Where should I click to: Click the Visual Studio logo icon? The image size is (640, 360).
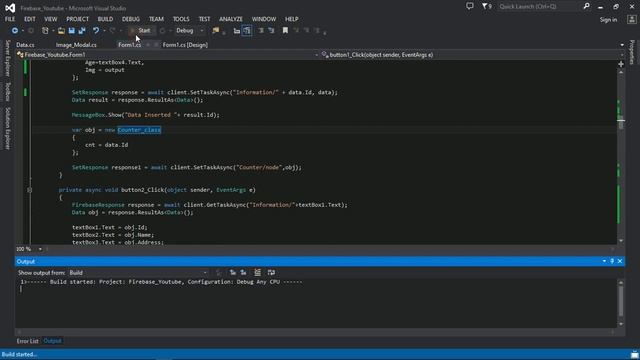pyautogui.click(x=10, y=8)
